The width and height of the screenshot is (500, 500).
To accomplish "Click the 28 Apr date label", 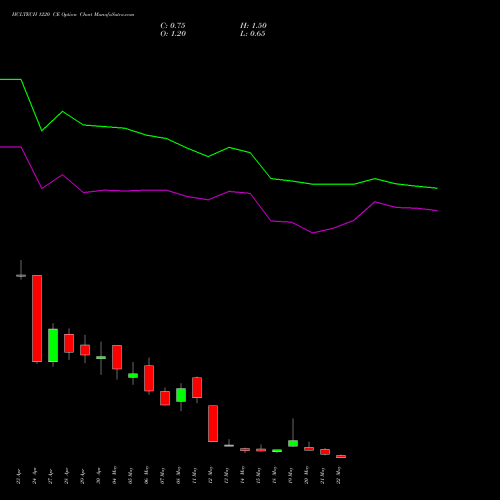I will point(67,476).
